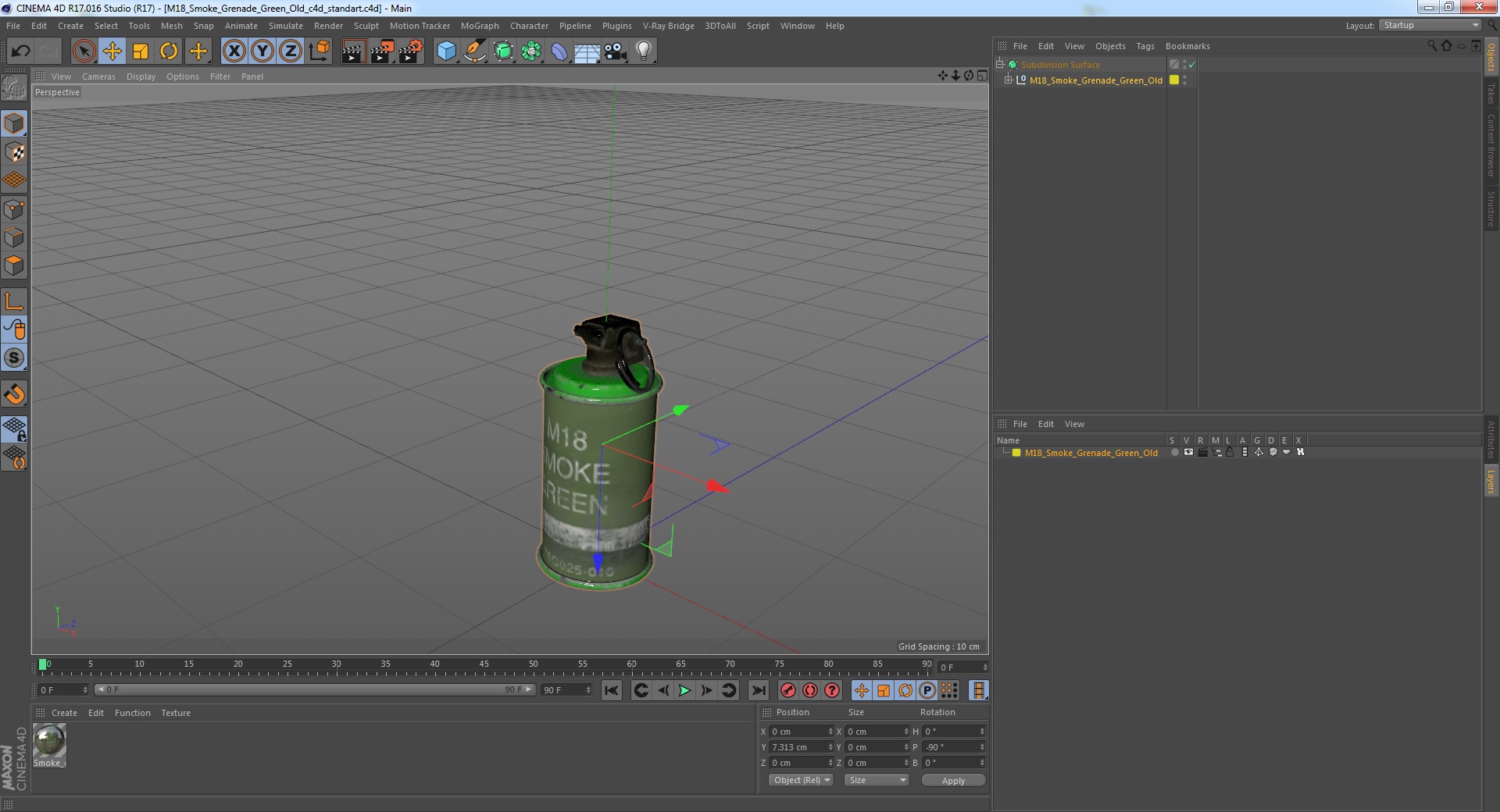Image resolution: width=1500 pixels, height=812 pixels.
Task: Go to start of animation
Action: coord(612,690)
